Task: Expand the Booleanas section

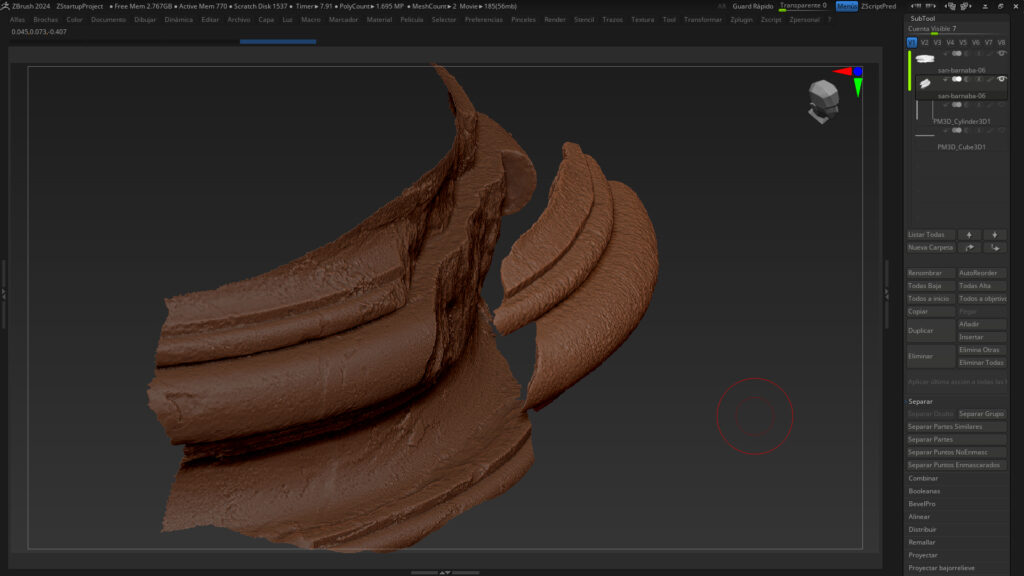Action: coord(924,491)
